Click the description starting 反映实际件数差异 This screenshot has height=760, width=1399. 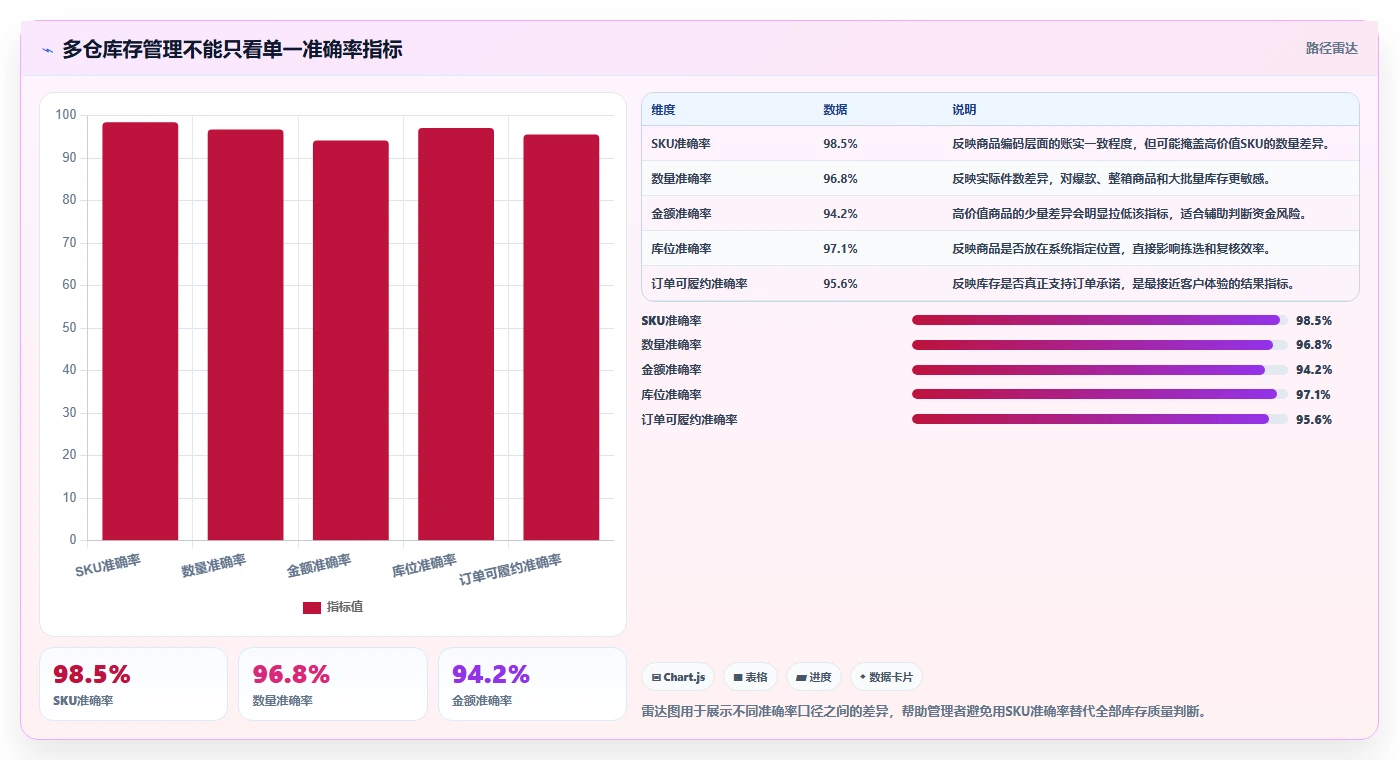(1113, 179)
